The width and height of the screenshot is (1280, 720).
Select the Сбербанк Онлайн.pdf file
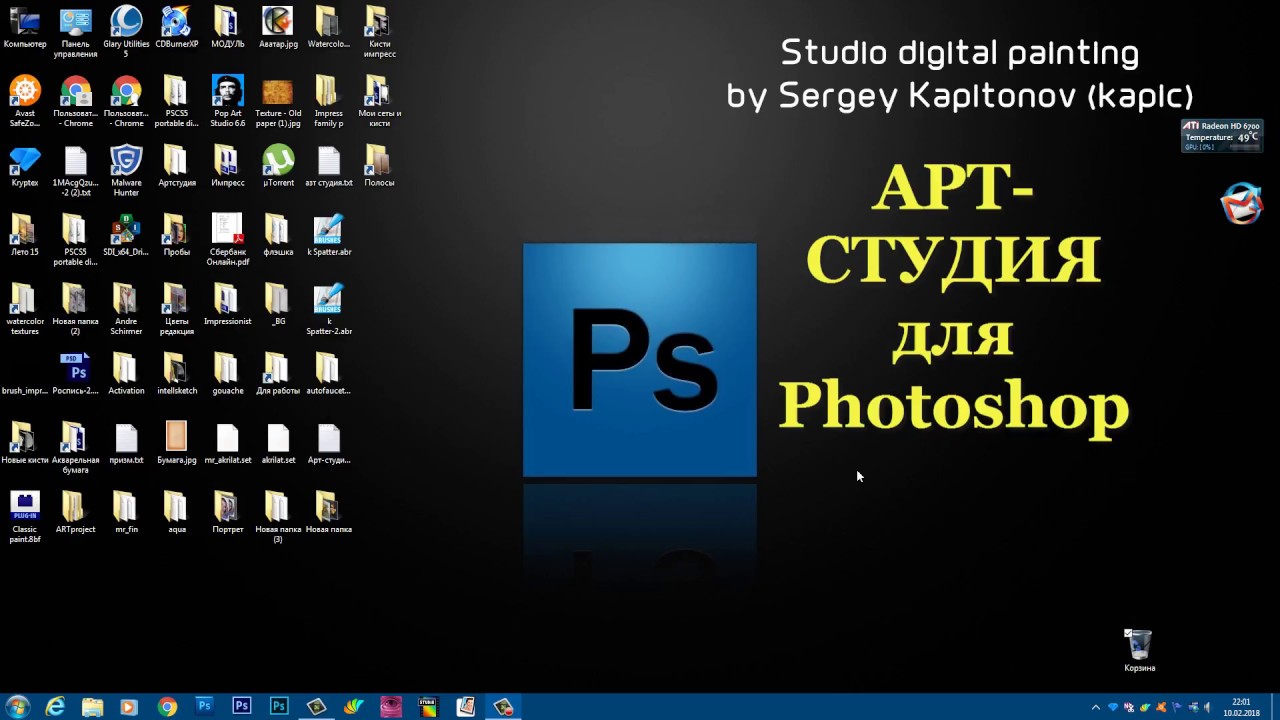(227, 240)
